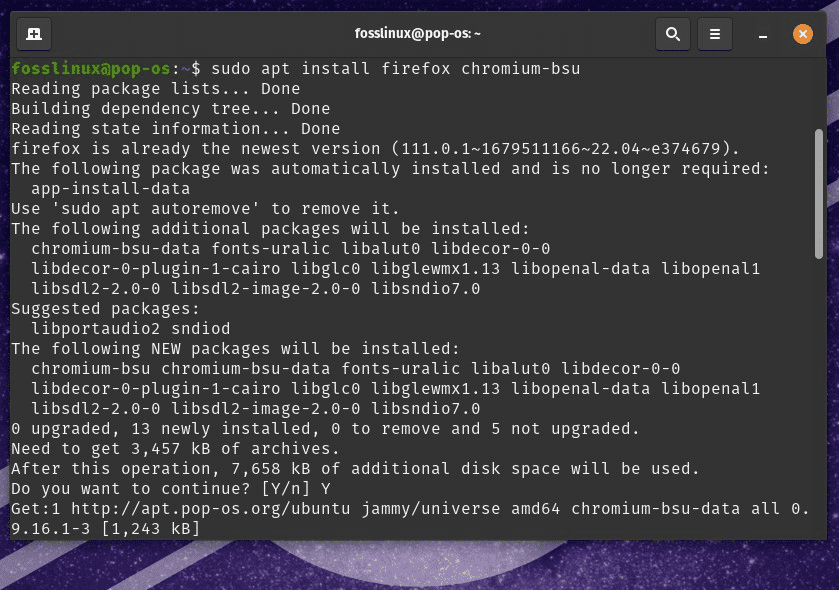Click the green fosslinux@pop-os prompt
The height and width of the screenshot is (590, 839).
click(x=90, y=68)
